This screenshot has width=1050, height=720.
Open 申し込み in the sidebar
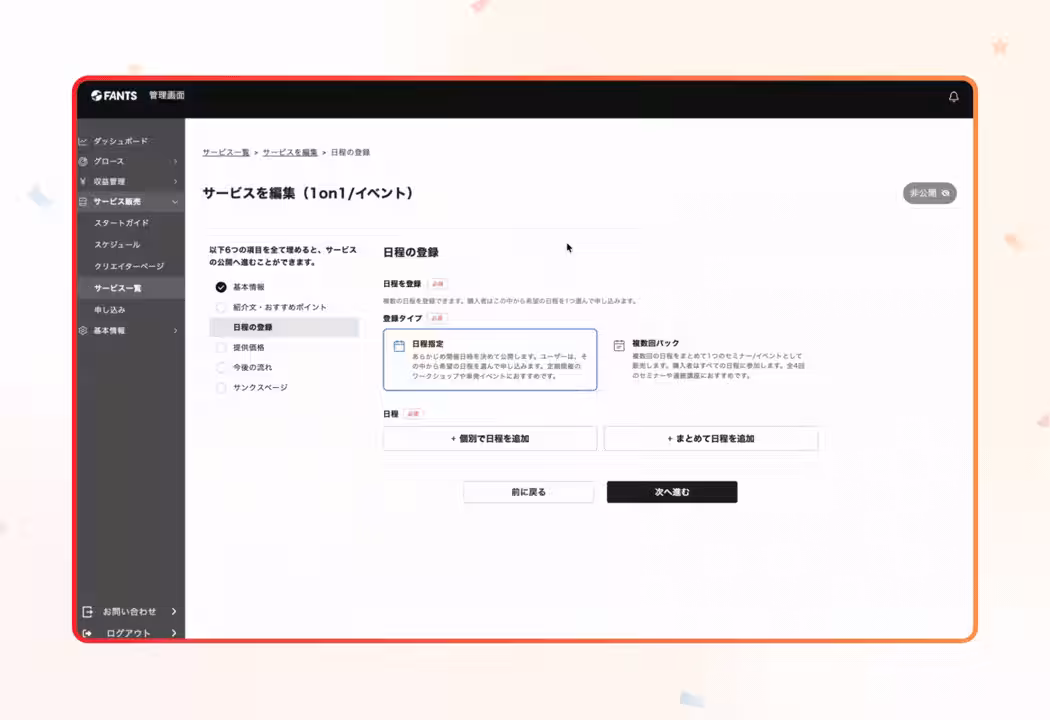point(110,309)
